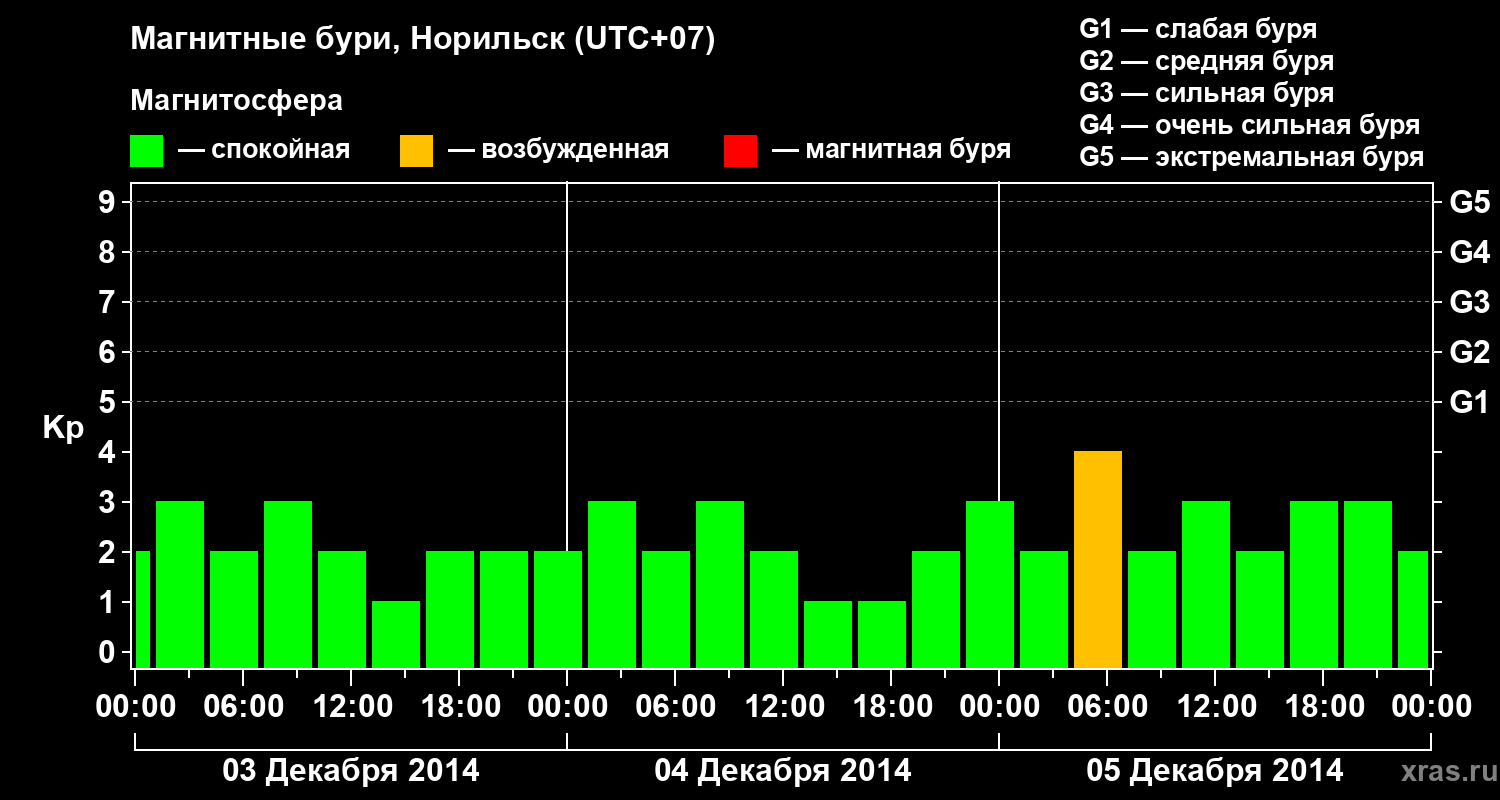Viewport: 1500px width, 800px height.
Task: Select the orange Kp 4 bar on 05 Декабря
Action: pos(1098,559)
